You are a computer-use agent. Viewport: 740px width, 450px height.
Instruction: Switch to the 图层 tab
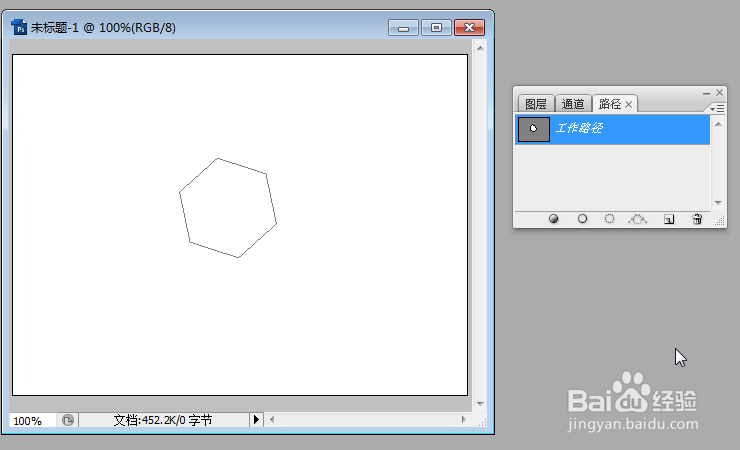tap(536, 104)
